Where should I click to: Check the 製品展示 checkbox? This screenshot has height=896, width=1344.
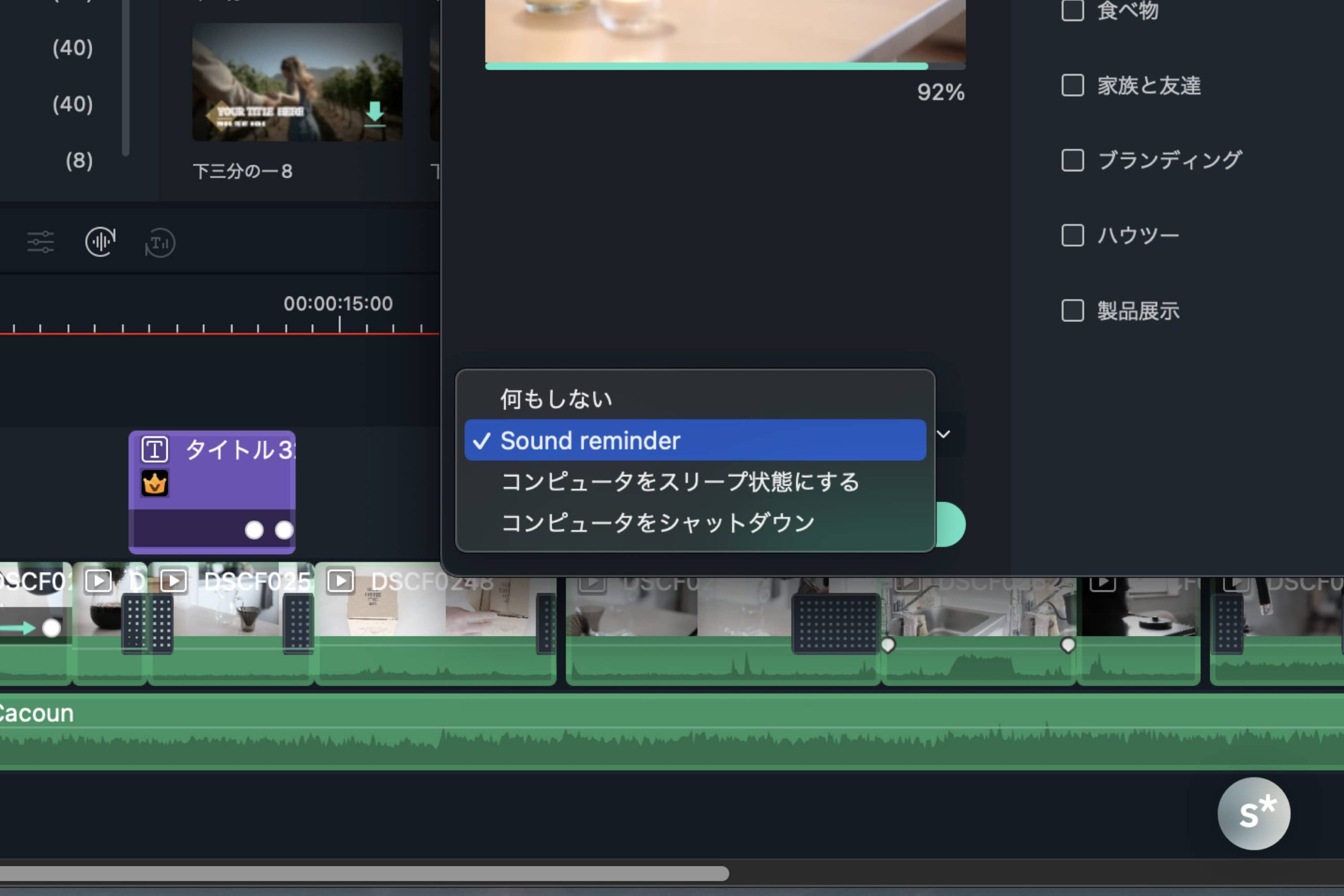(x=1072, y=310)
